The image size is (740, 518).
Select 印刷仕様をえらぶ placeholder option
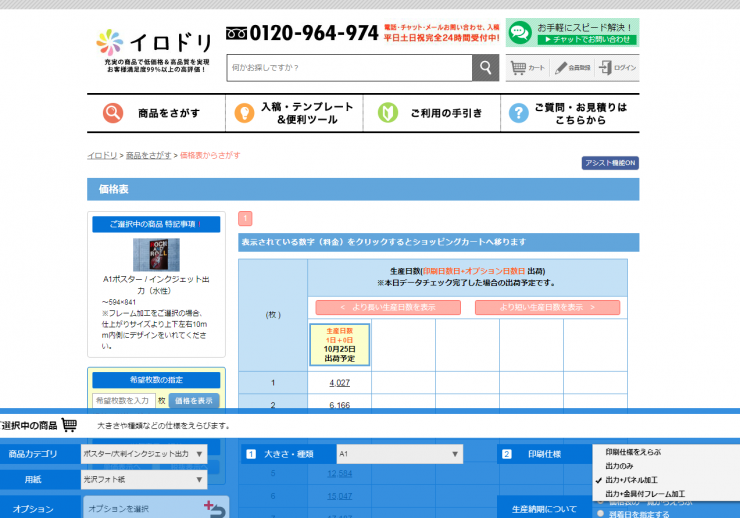pos(633,452)
